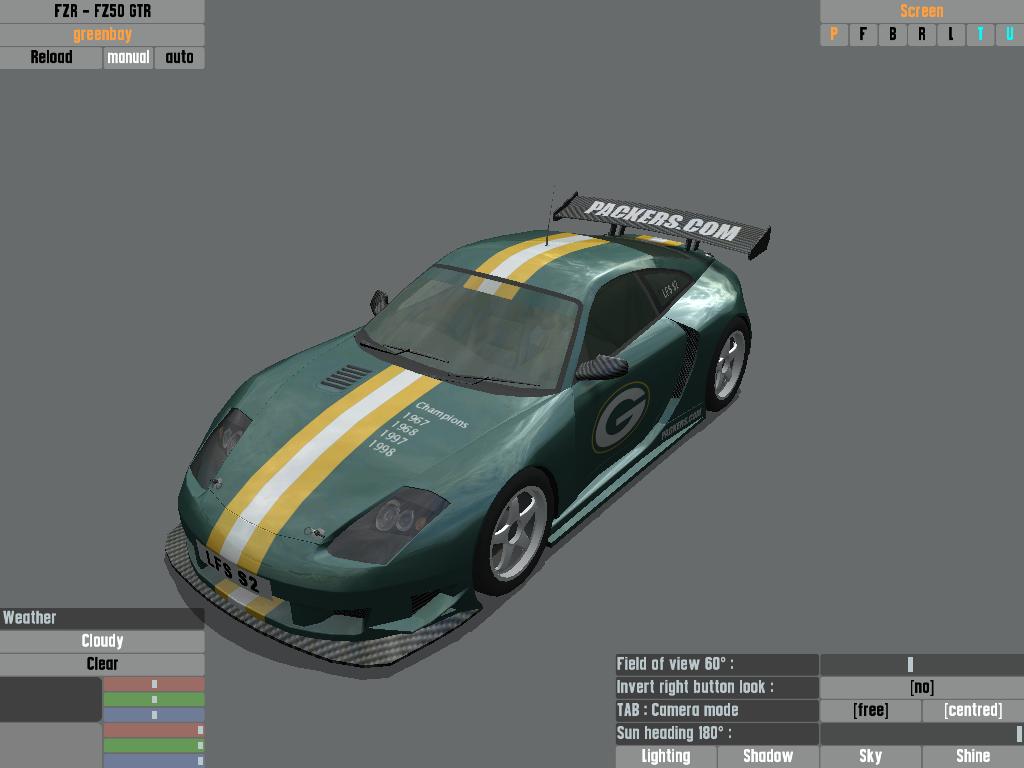Adjust the second red colour slider
Image resolution: width=1024 pixels, height=768 pixels.
tap(153, 730)
